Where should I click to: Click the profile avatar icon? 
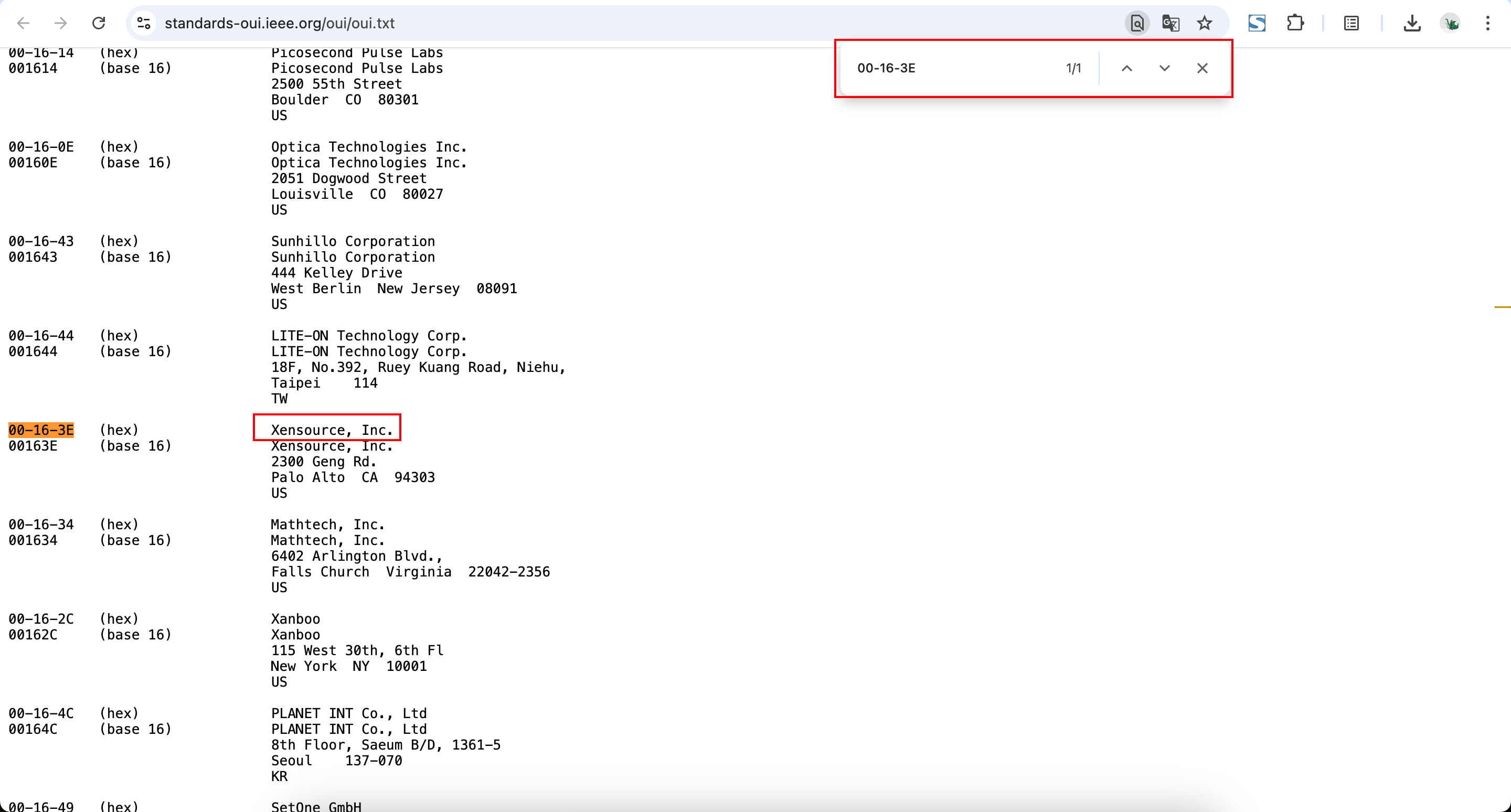1451,24
